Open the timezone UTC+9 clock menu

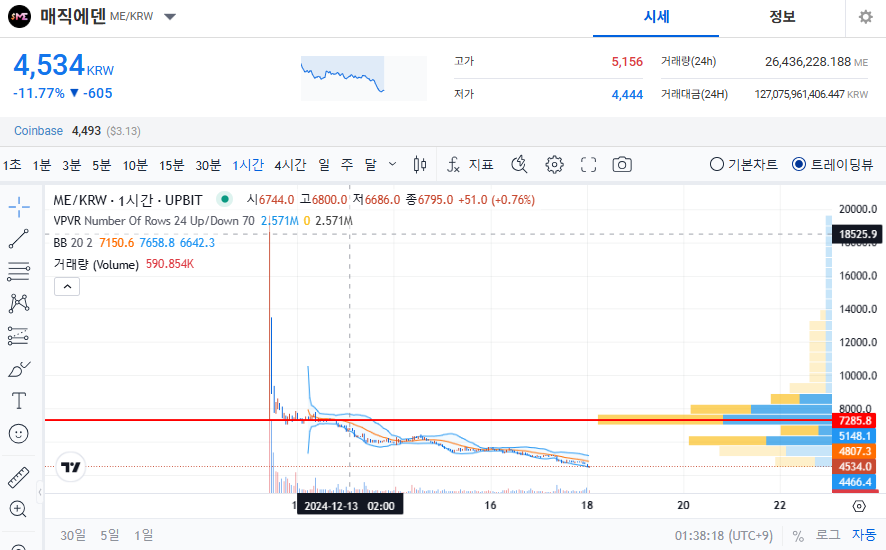pyautogui.click(x=723, y=535)
